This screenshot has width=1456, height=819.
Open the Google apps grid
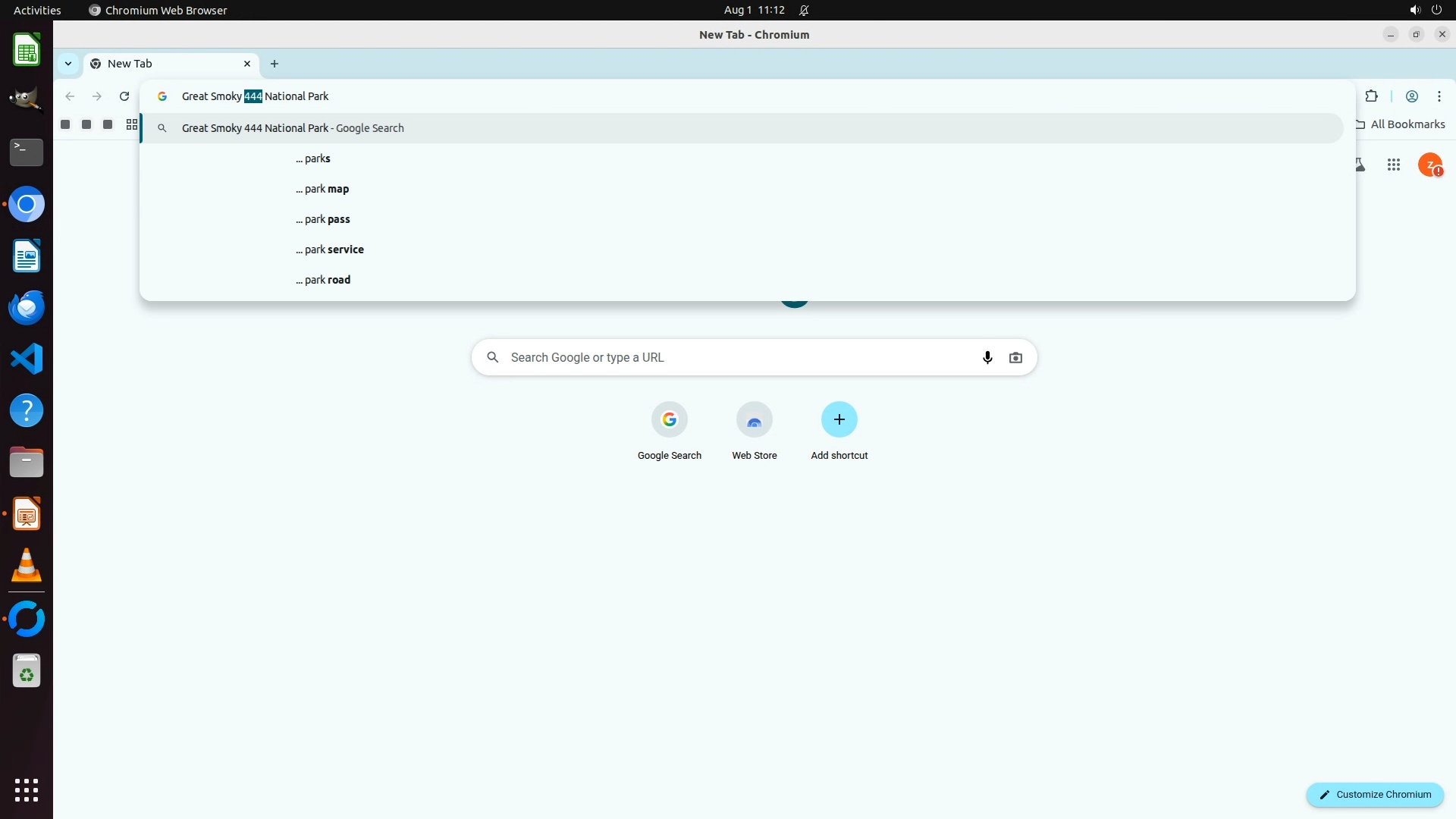[1393, 165]
